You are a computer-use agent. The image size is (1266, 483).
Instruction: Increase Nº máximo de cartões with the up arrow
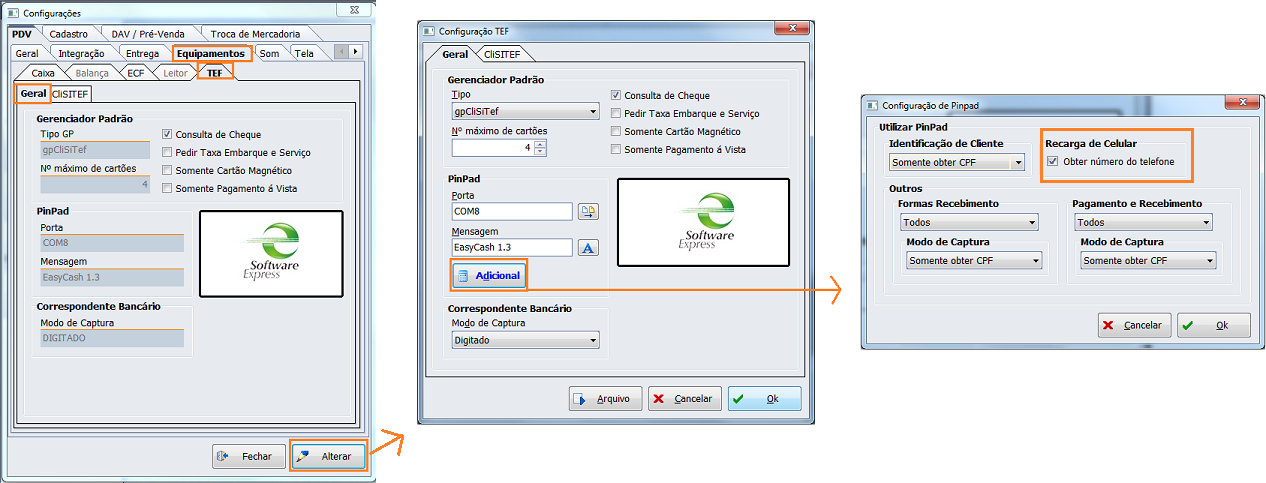click(540, 143)
